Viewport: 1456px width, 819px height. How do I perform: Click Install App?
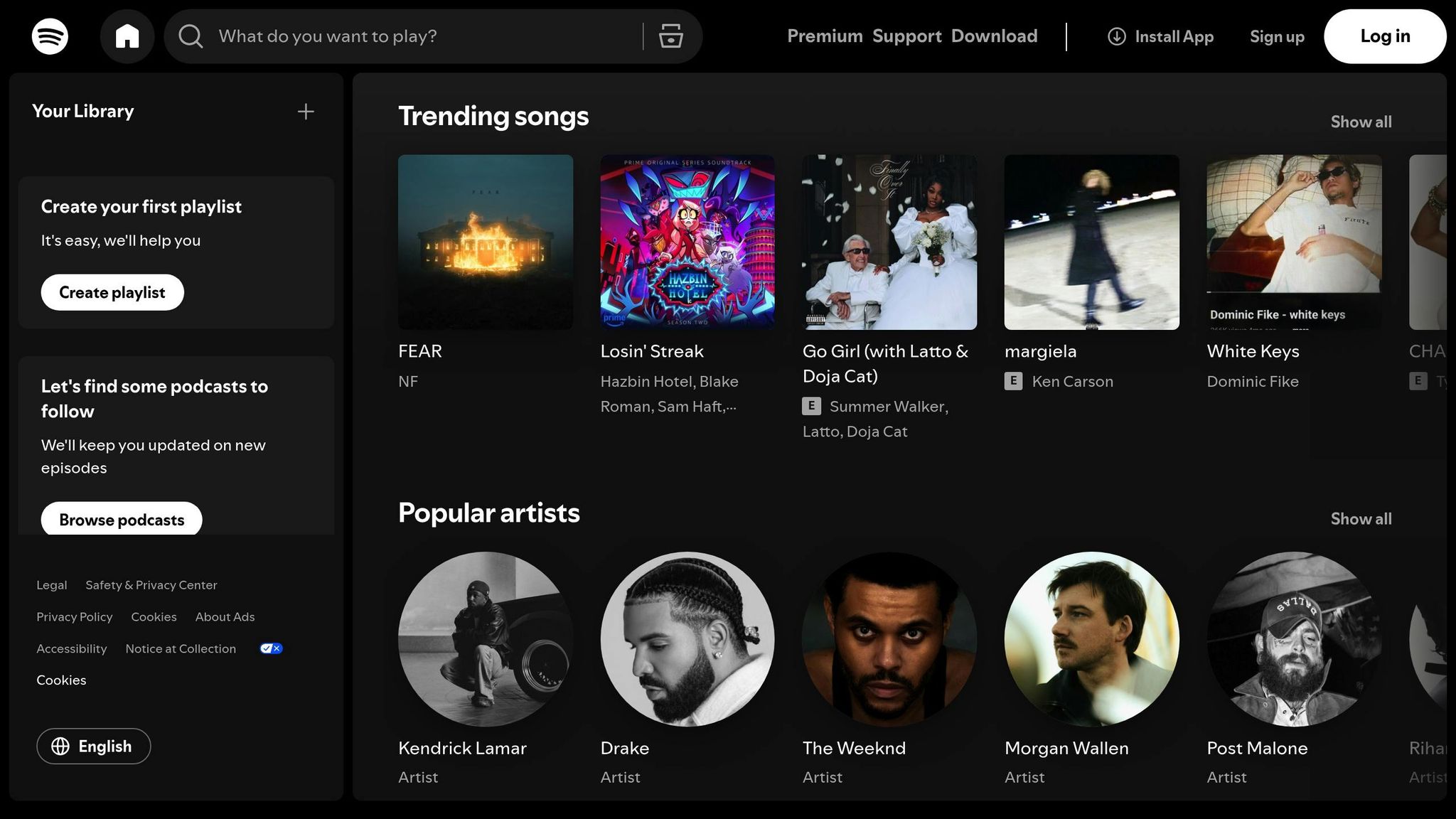[1161, 36]
